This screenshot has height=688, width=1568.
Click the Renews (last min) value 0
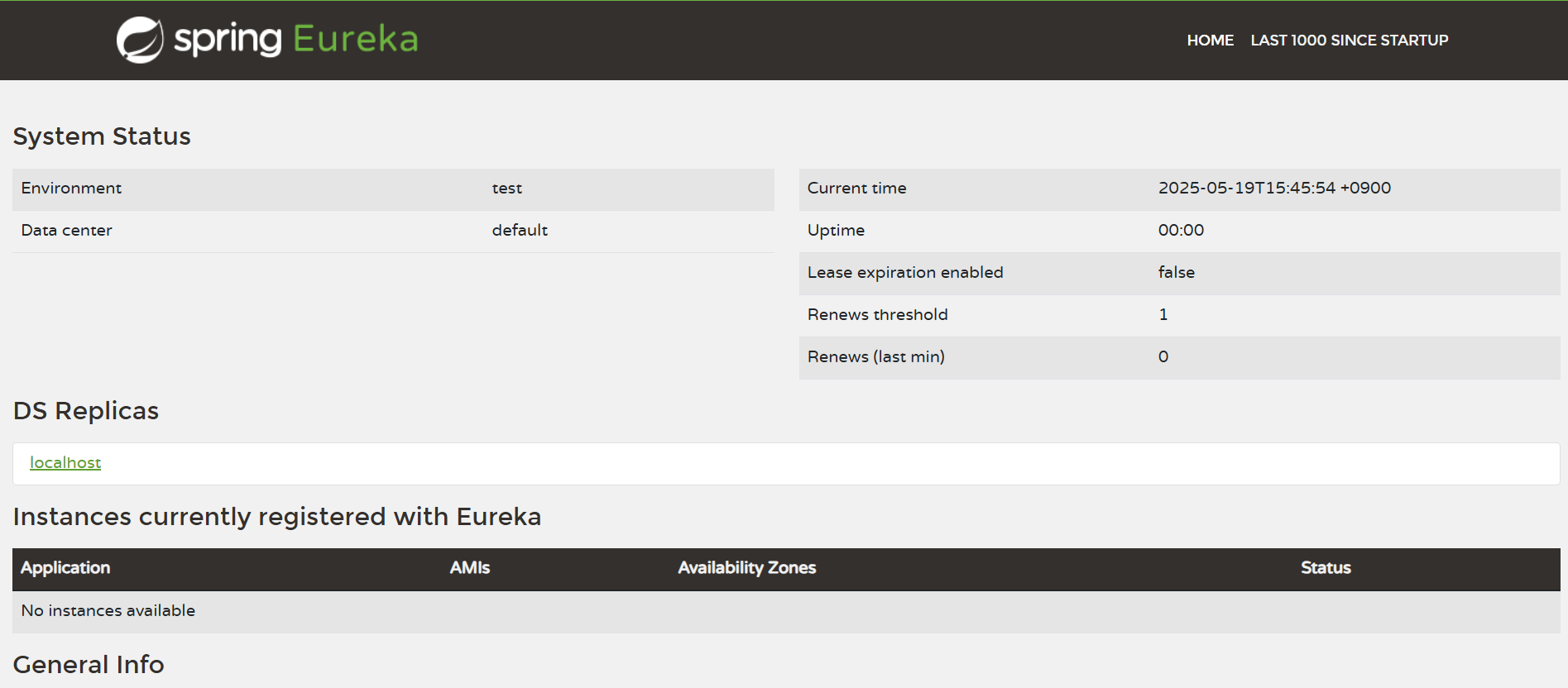click(1163, 356)
